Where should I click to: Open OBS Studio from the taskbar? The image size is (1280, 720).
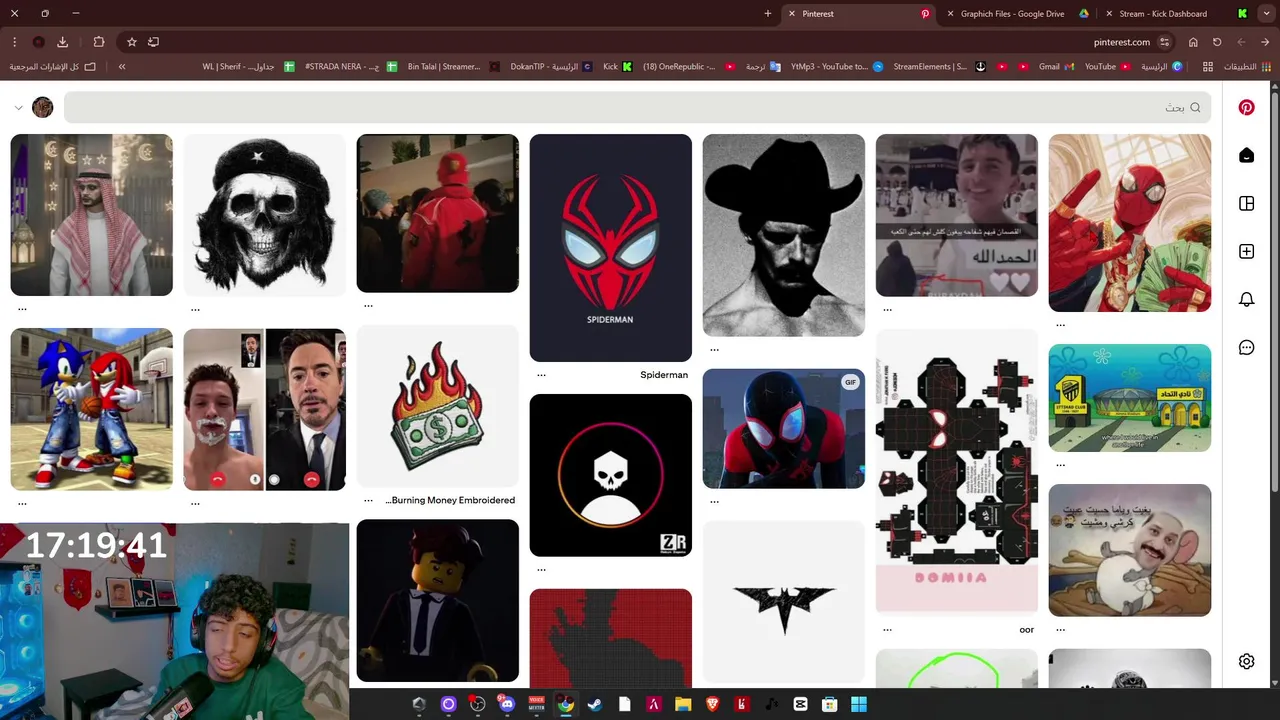(477, 704)
